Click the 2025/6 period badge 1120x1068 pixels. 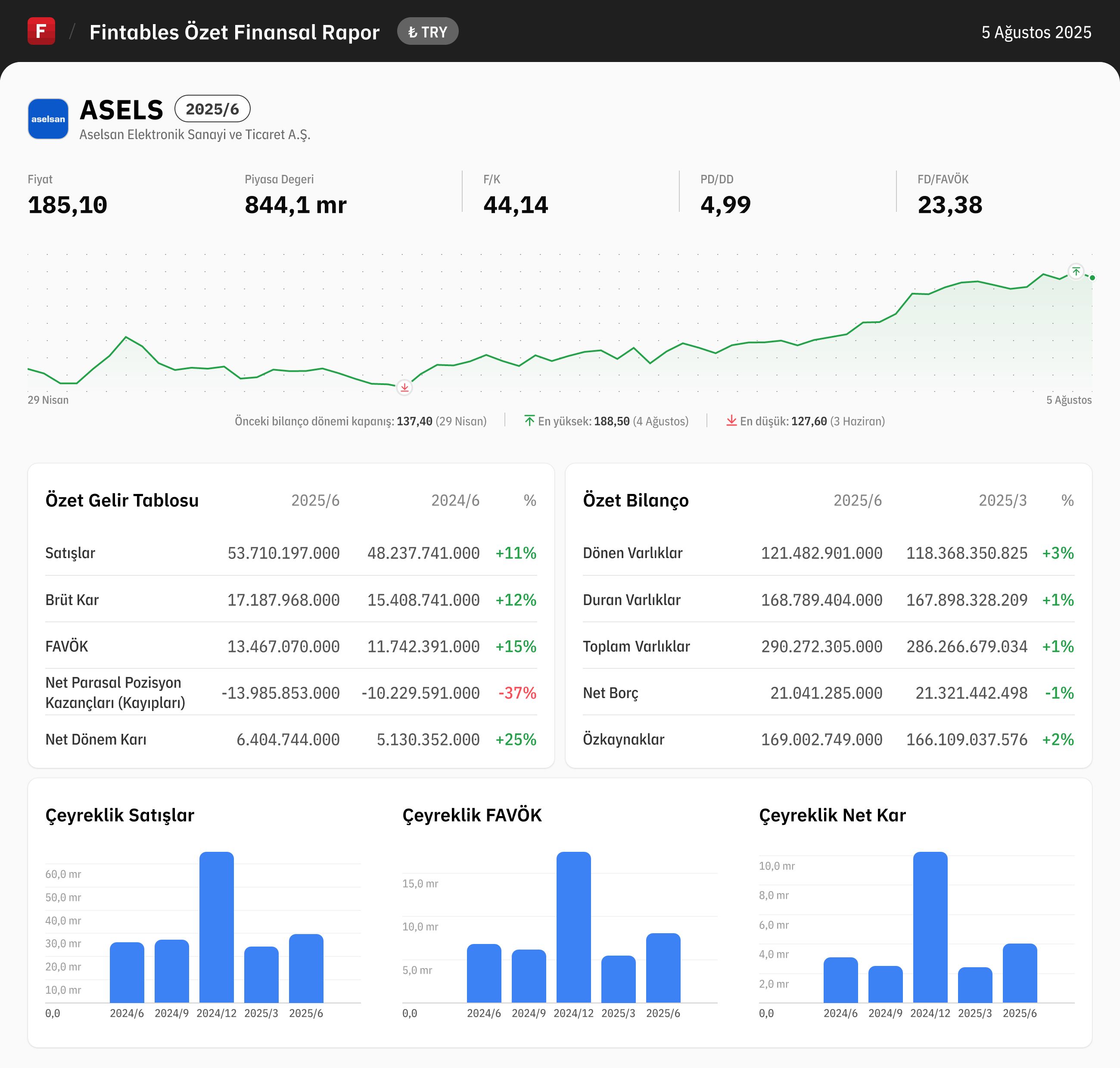212,109
